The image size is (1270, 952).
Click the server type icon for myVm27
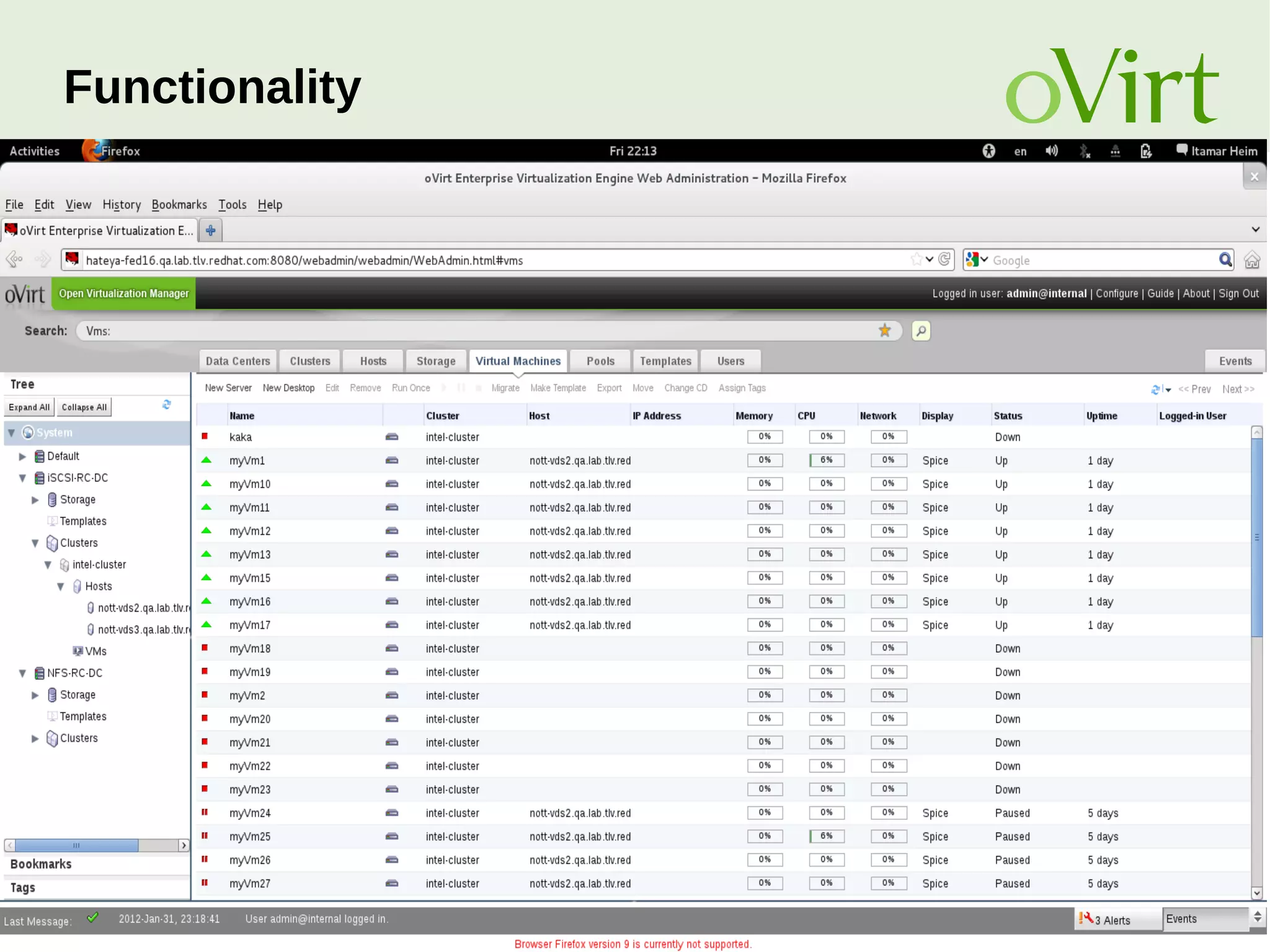(x=392, y=883)
